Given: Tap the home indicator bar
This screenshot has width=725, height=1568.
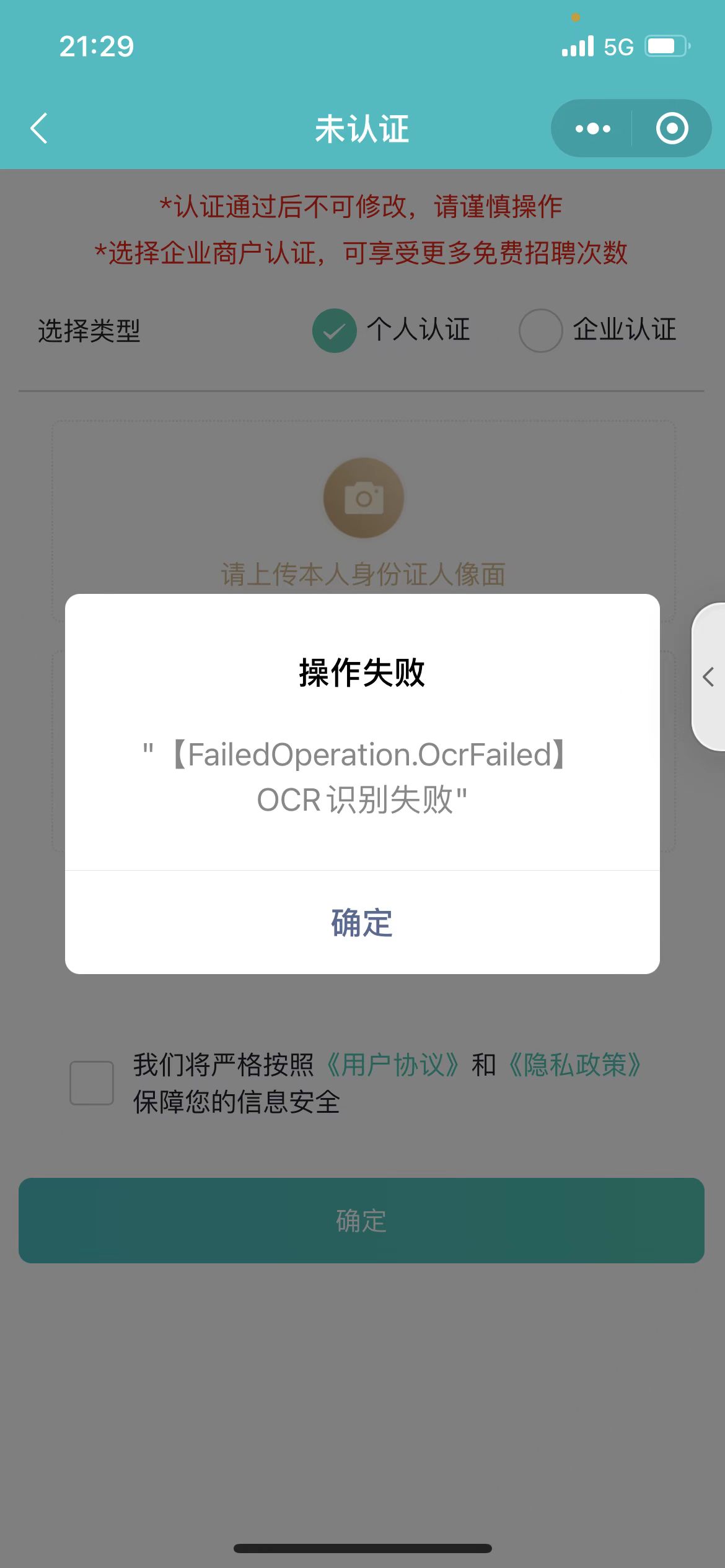Looking at the screenshot, I should [362, 1548].
